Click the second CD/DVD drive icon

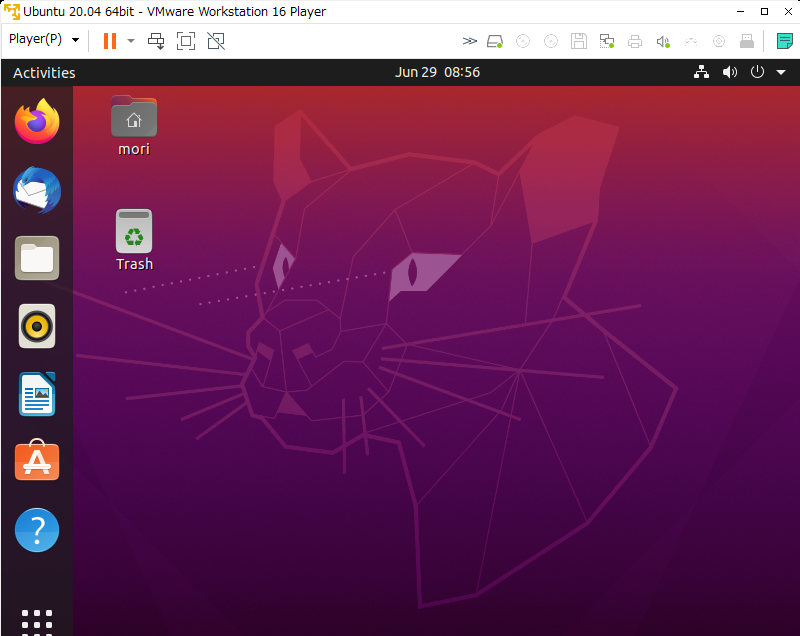(551, 41)
